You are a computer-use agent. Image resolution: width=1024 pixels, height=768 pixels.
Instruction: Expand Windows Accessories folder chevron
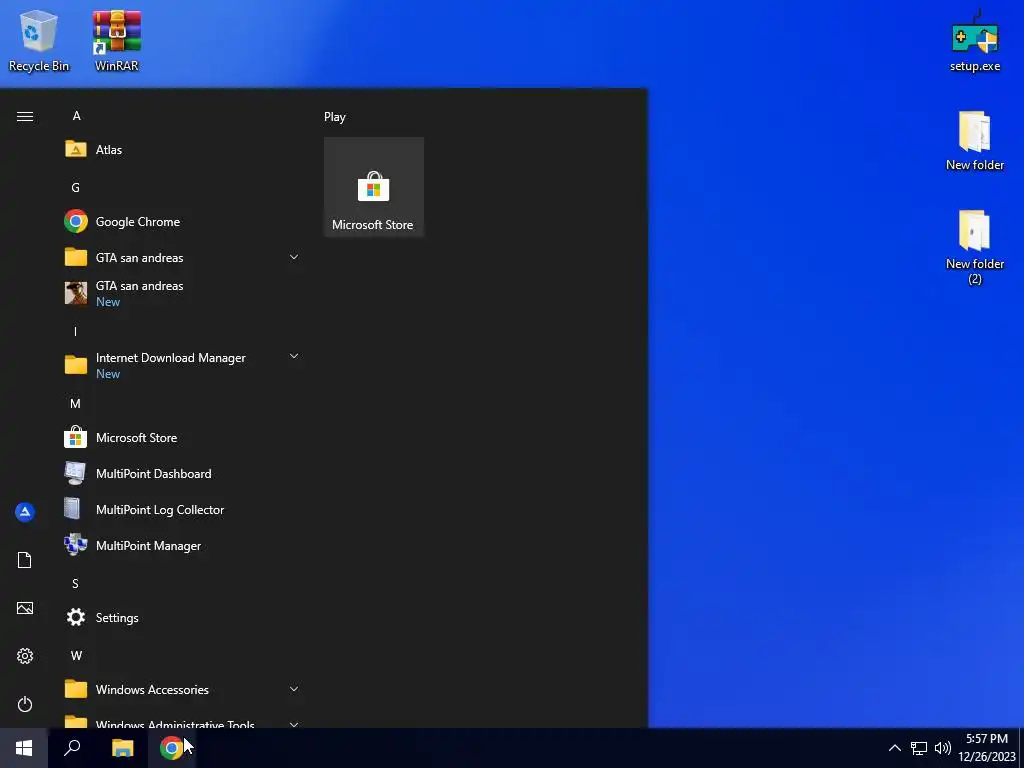(294, 689)
